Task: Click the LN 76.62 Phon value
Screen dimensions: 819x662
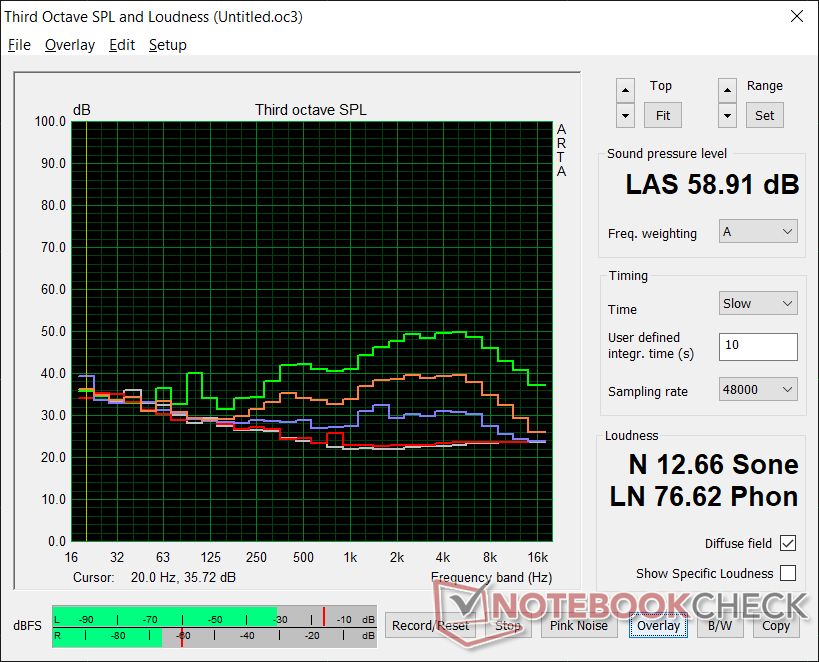Action: click(704, 496)
